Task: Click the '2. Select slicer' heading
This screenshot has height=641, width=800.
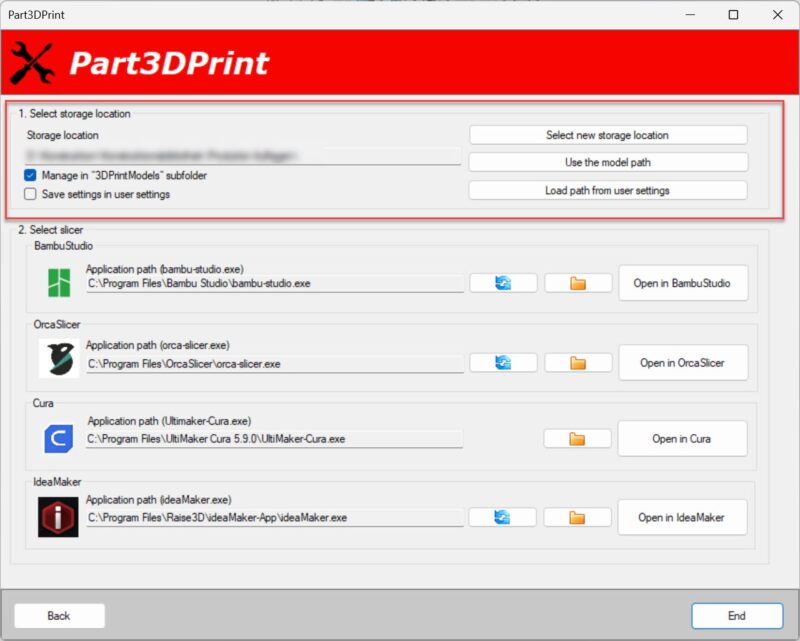Action: pos(51,230)
